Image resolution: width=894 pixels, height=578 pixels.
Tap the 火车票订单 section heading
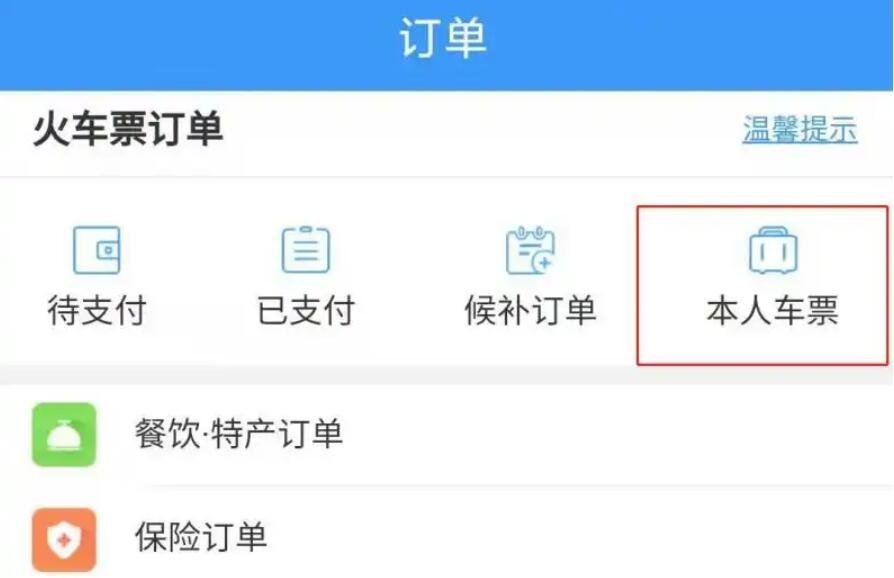pos(128,129)
